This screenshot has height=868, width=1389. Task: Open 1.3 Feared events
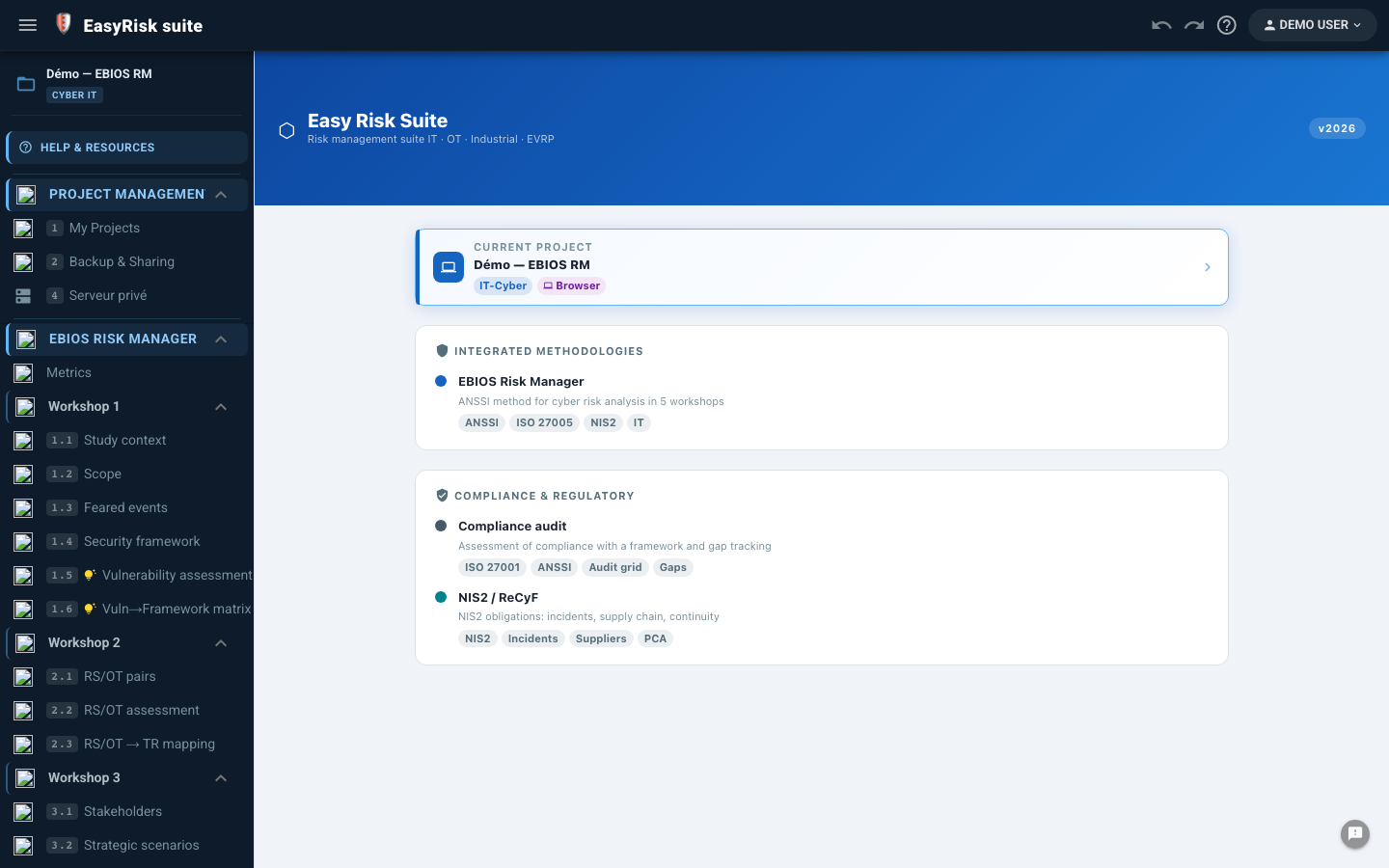(126, 507)
